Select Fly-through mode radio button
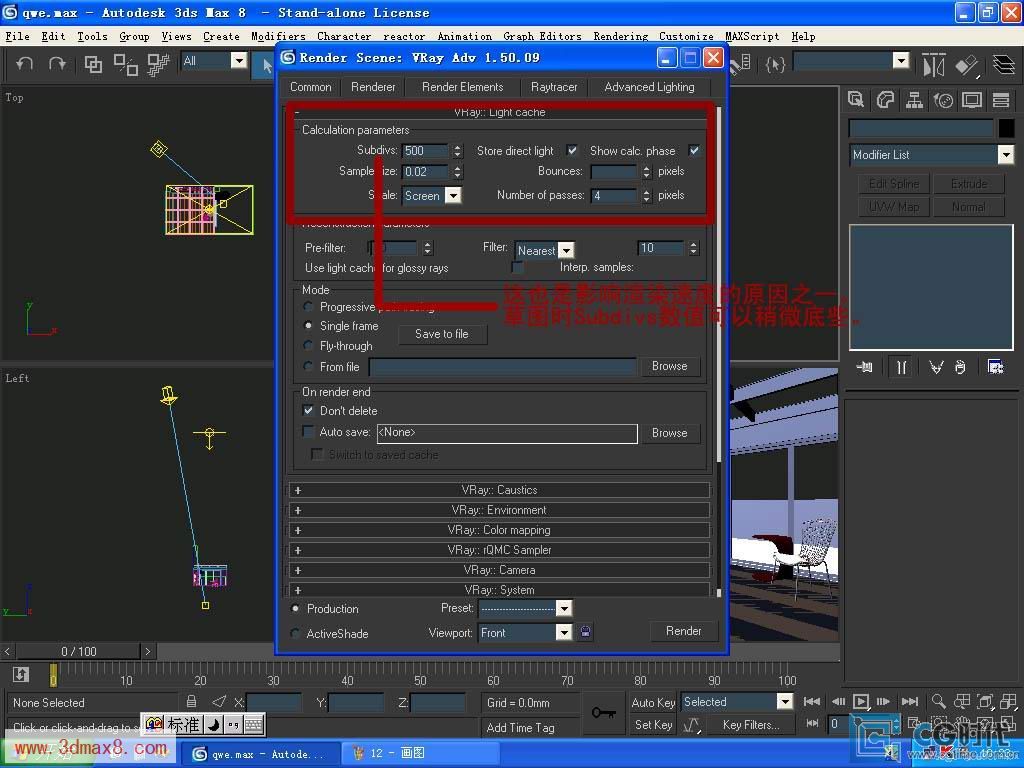The height and width of the screenshot is (768, 1024). pos(308,345)
